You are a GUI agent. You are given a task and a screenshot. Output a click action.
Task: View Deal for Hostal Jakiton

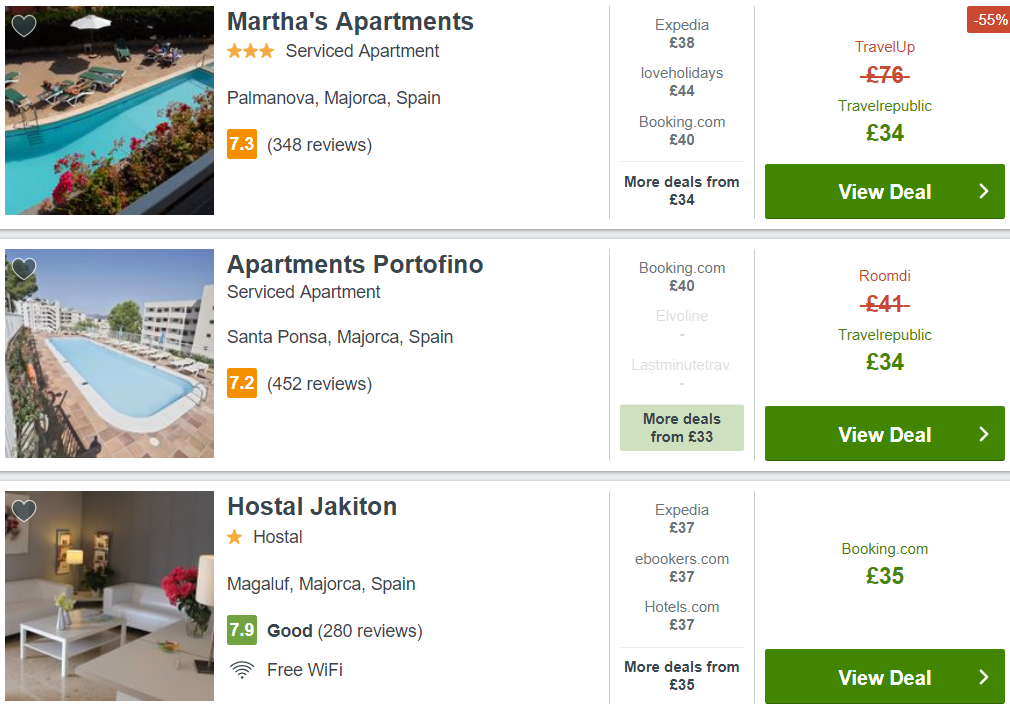pos(884,677)
